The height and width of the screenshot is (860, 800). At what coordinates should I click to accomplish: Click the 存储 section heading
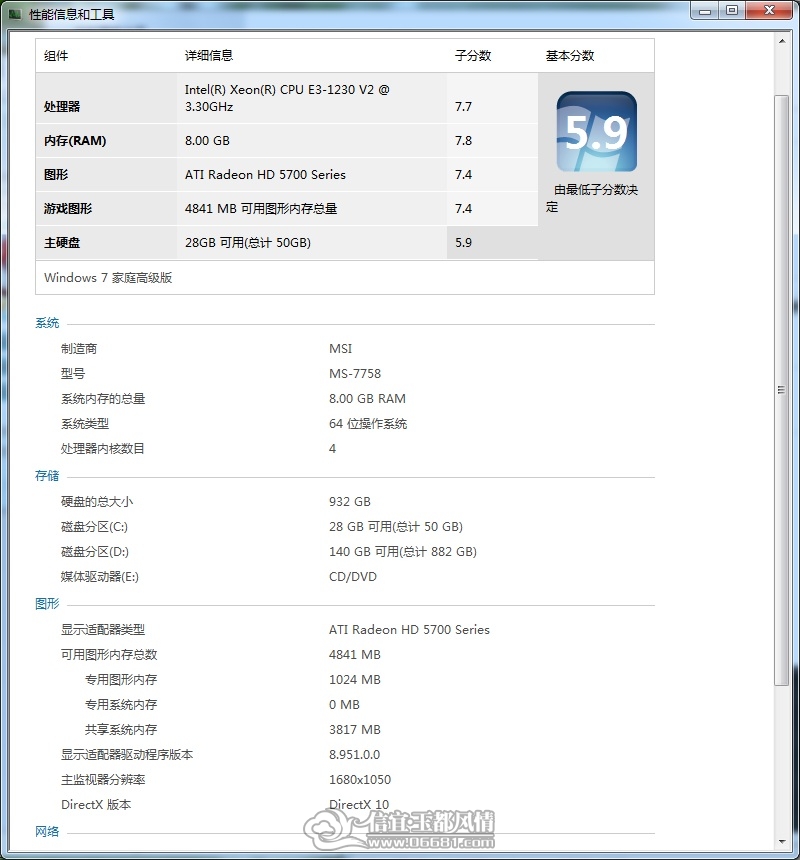(47, 476)
